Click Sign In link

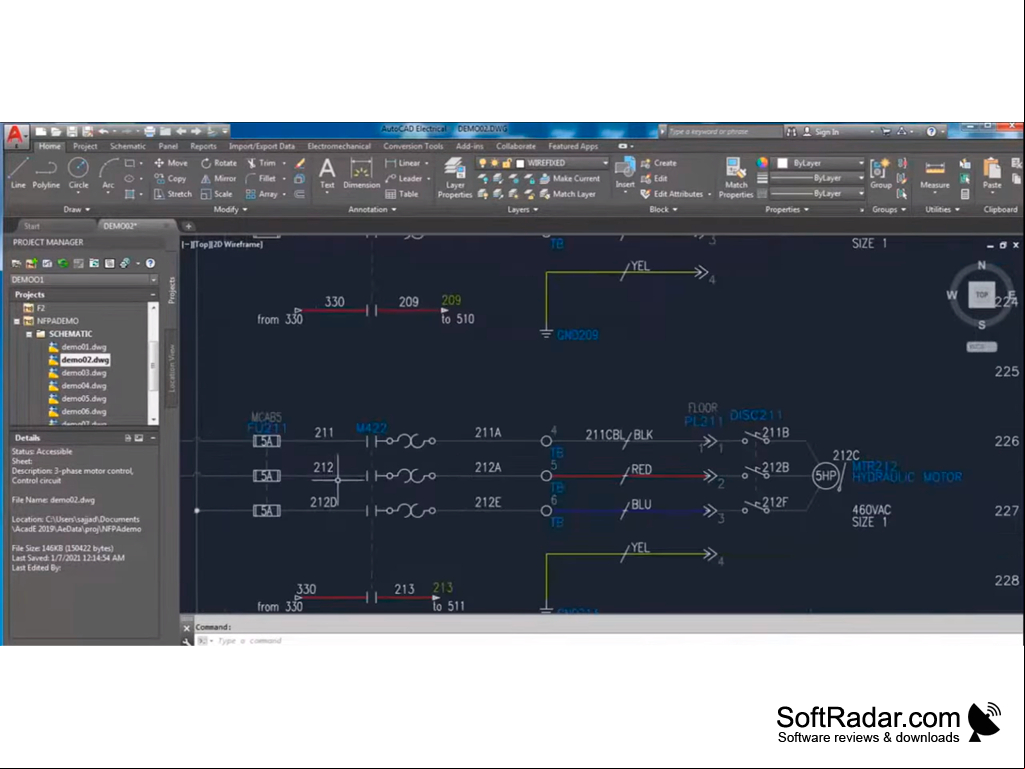821,132
